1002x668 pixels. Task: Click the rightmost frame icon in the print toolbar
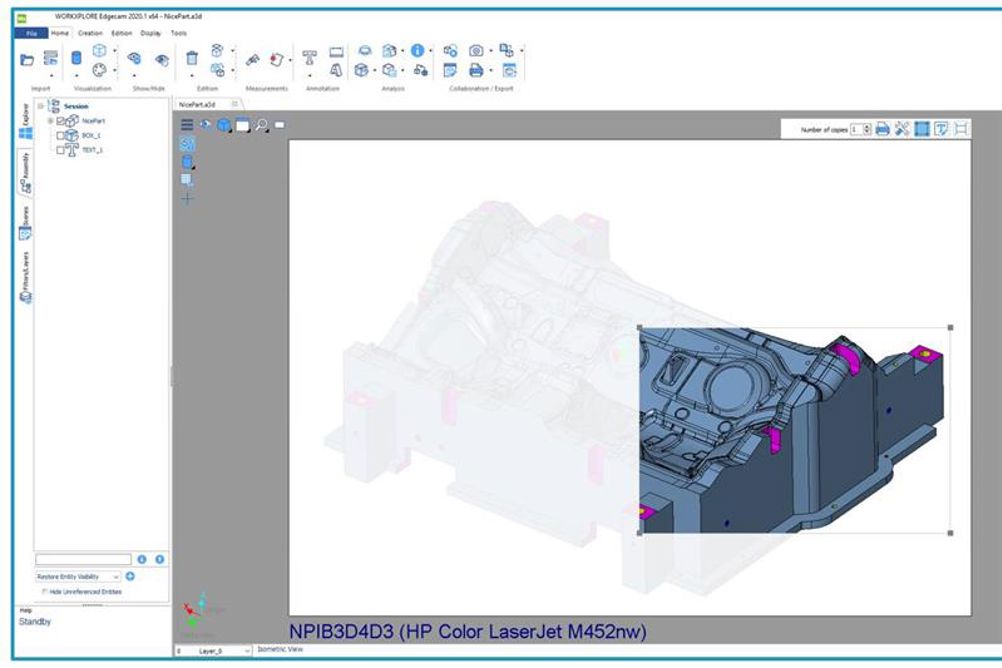(x=960, y=129)
